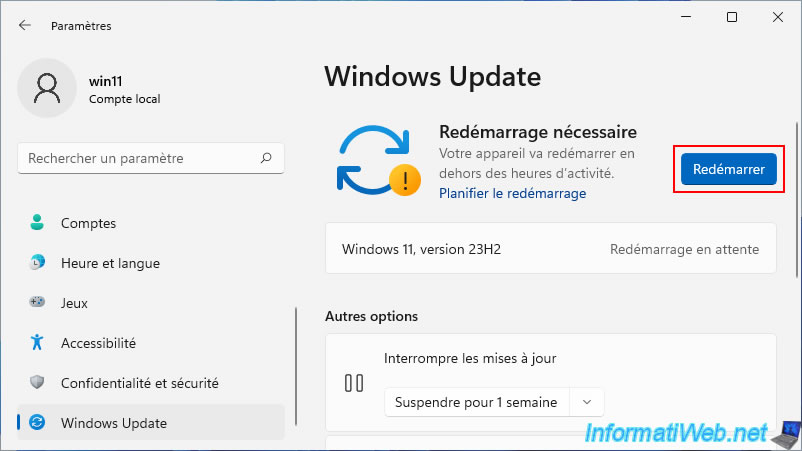The height and width of the screenshot is (451, 802).
Task: Click the back arrow icon beside Paramètres
Action: coord(25,25)
